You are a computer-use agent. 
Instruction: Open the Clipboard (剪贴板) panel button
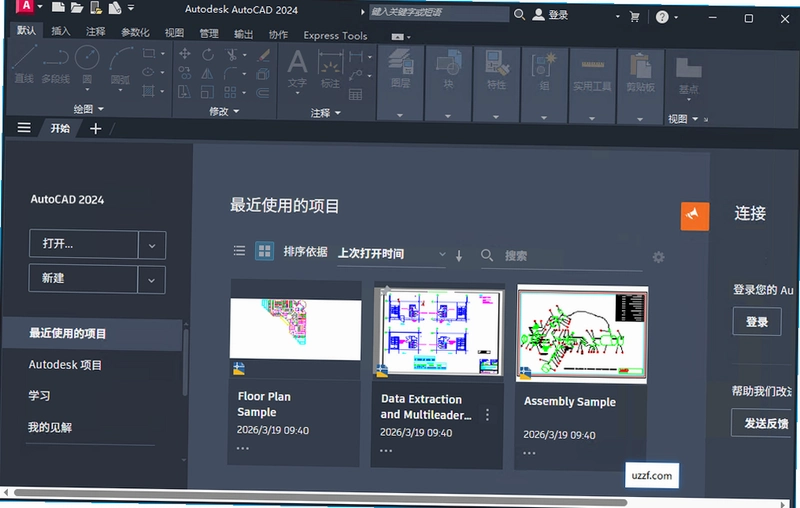[640, 73]
